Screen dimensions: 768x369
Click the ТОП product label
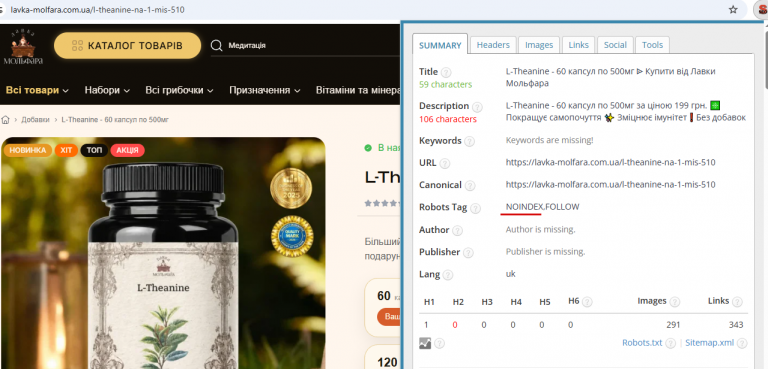[x=94, y=150]
